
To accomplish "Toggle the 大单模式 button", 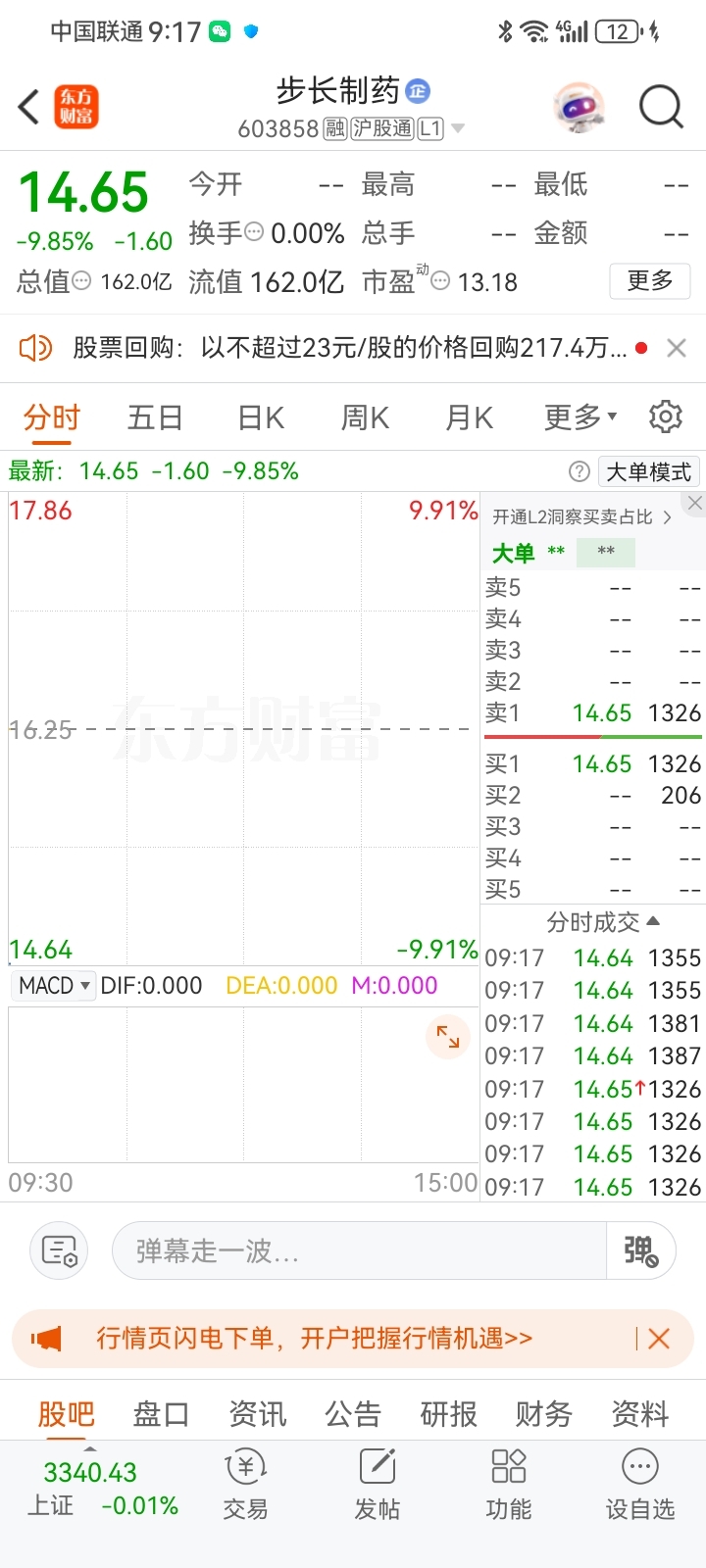I will pyautogui.click(x=648, y=472).
